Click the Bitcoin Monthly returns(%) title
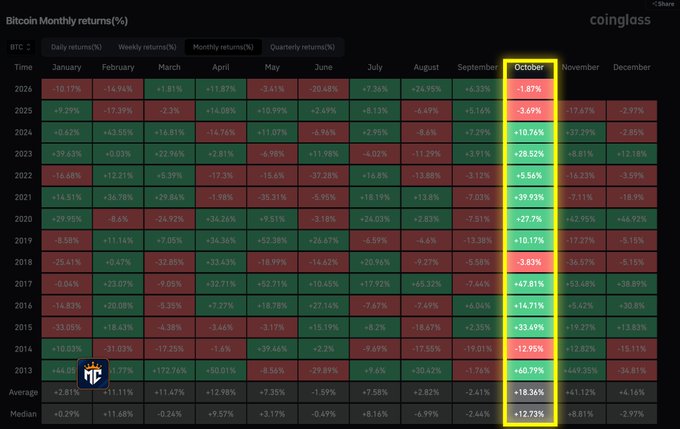This screenshot has width=680, height=429. (67, 21)
